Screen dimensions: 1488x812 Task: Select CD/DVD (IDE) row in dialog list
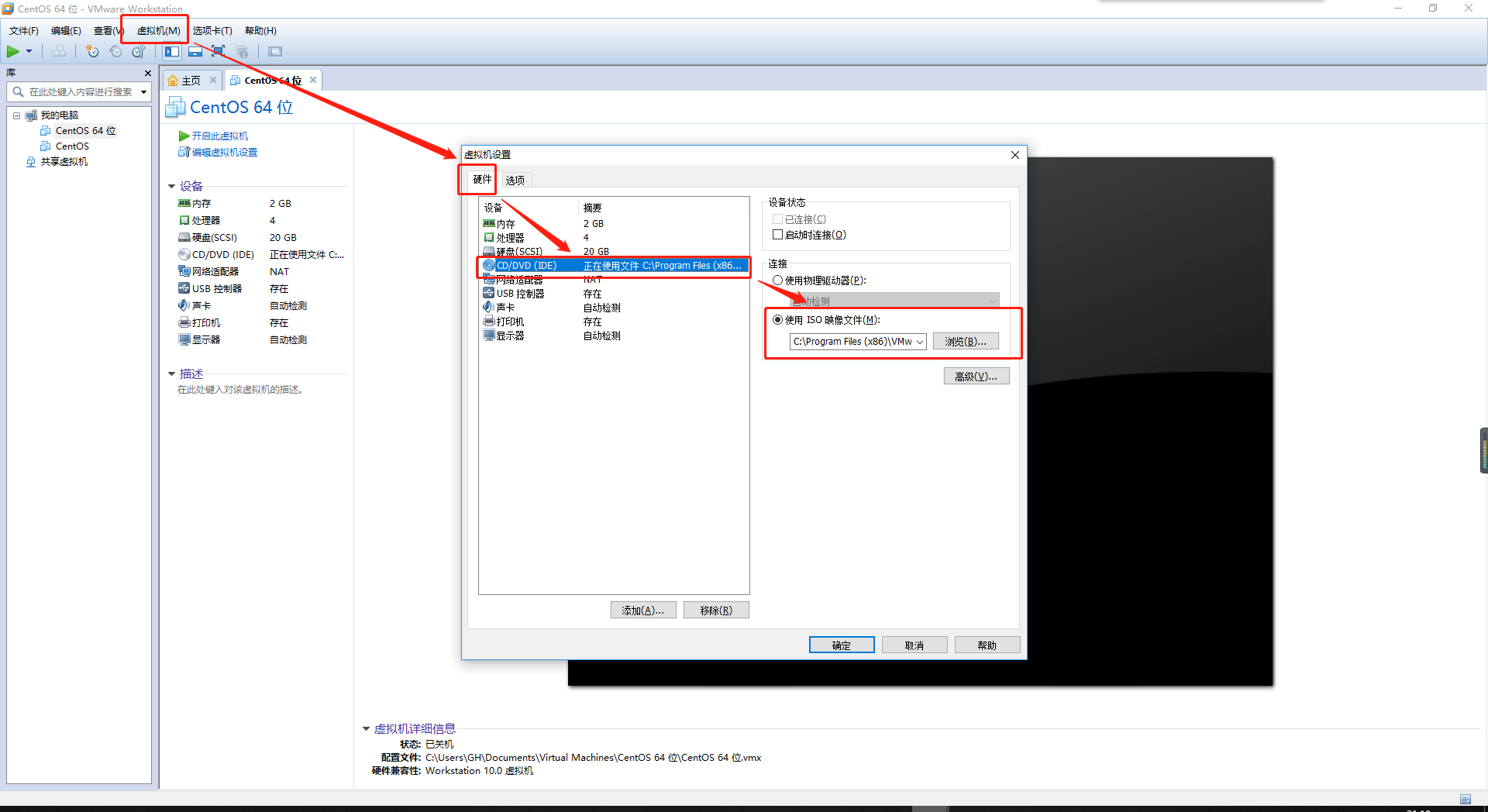tap(614, 266)
